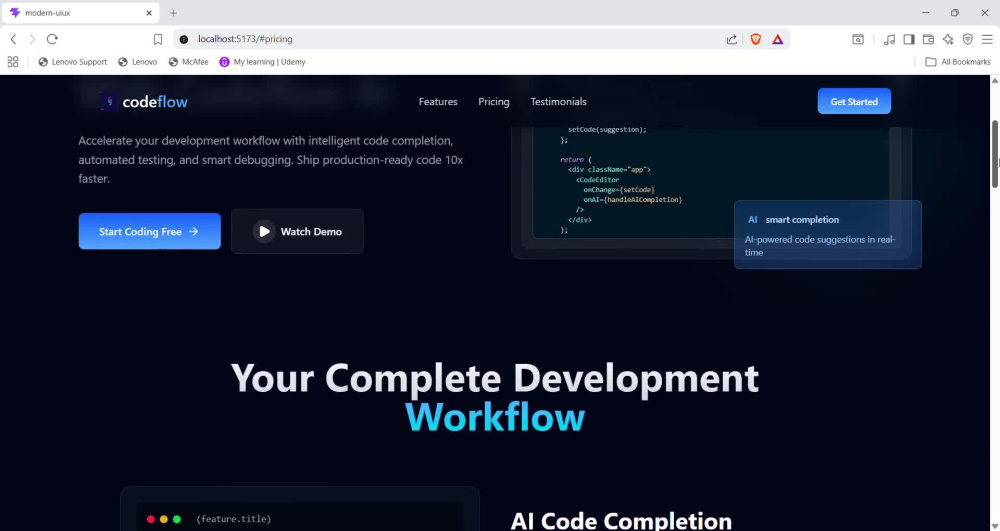1000x531 pixels.
Task: Open Brave Rewards triangle icon
Action: (x=777, y=39)
